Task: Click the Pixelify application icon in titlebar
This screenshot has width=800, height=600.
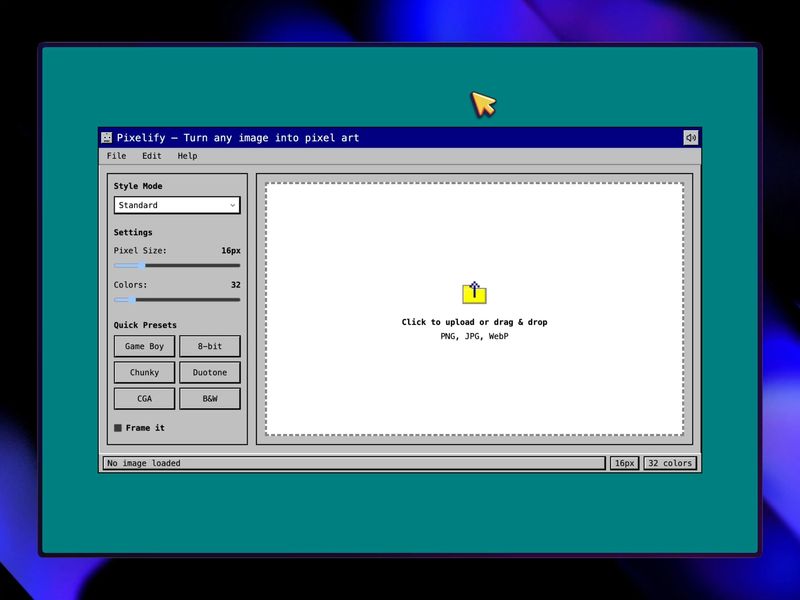Action: click(105, 137)
